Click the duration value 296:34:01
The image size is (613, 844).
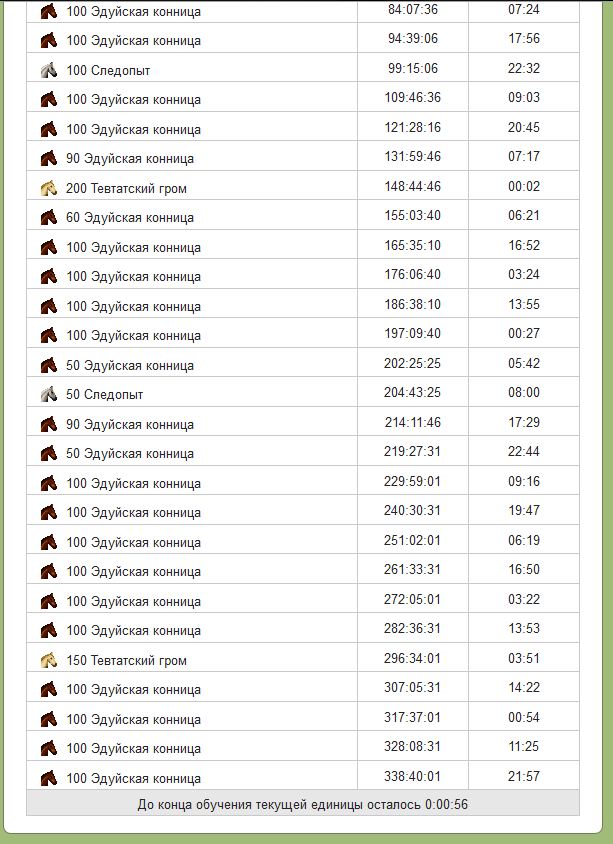click(412, 658)
